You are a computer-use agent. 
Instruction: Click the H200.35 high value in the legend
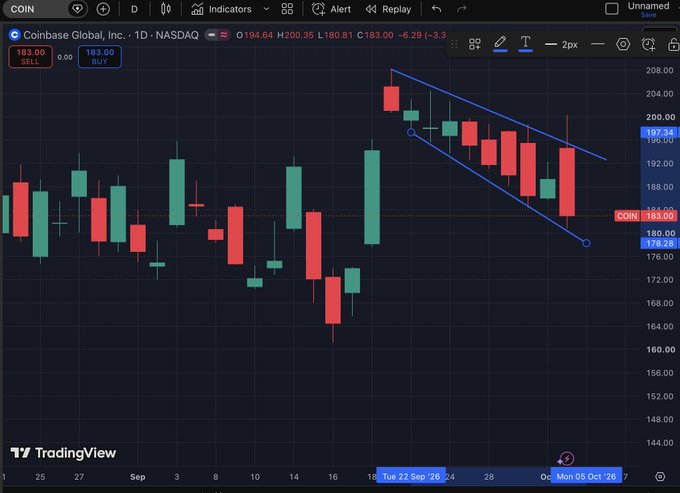click(x=295, y=35)
